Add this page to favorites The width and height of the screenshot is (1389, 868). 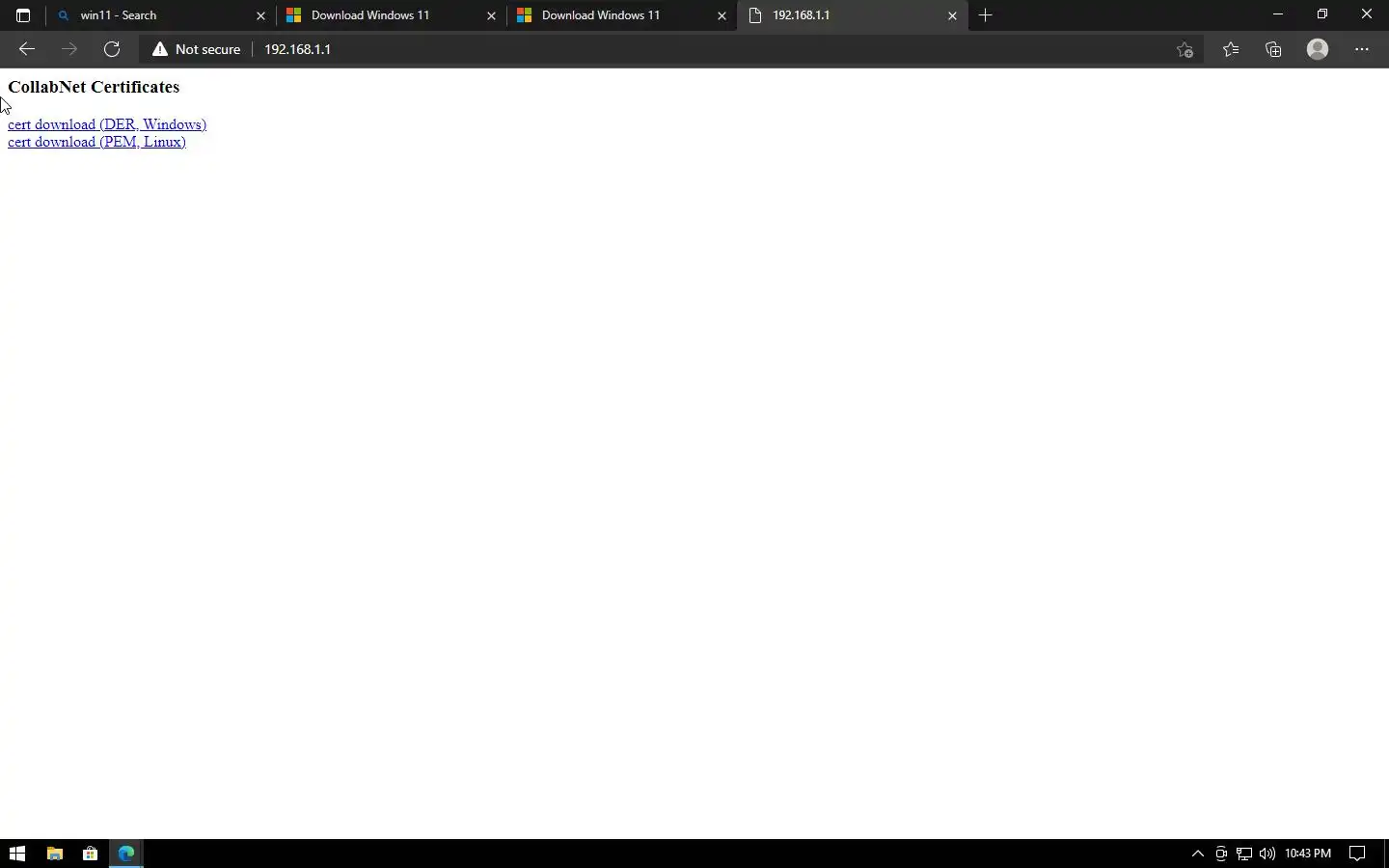pyautogui.click(x=1185, y=49)
